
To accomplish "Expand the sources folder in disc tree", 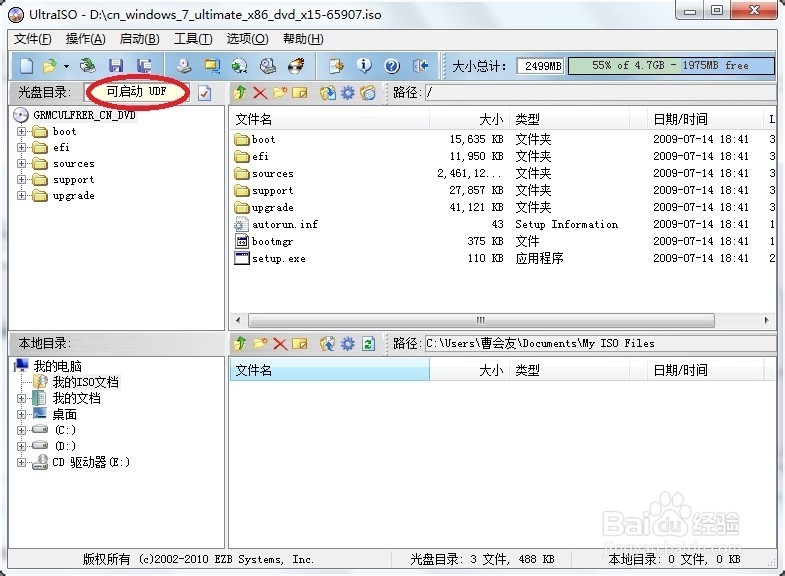I will 21,164.
